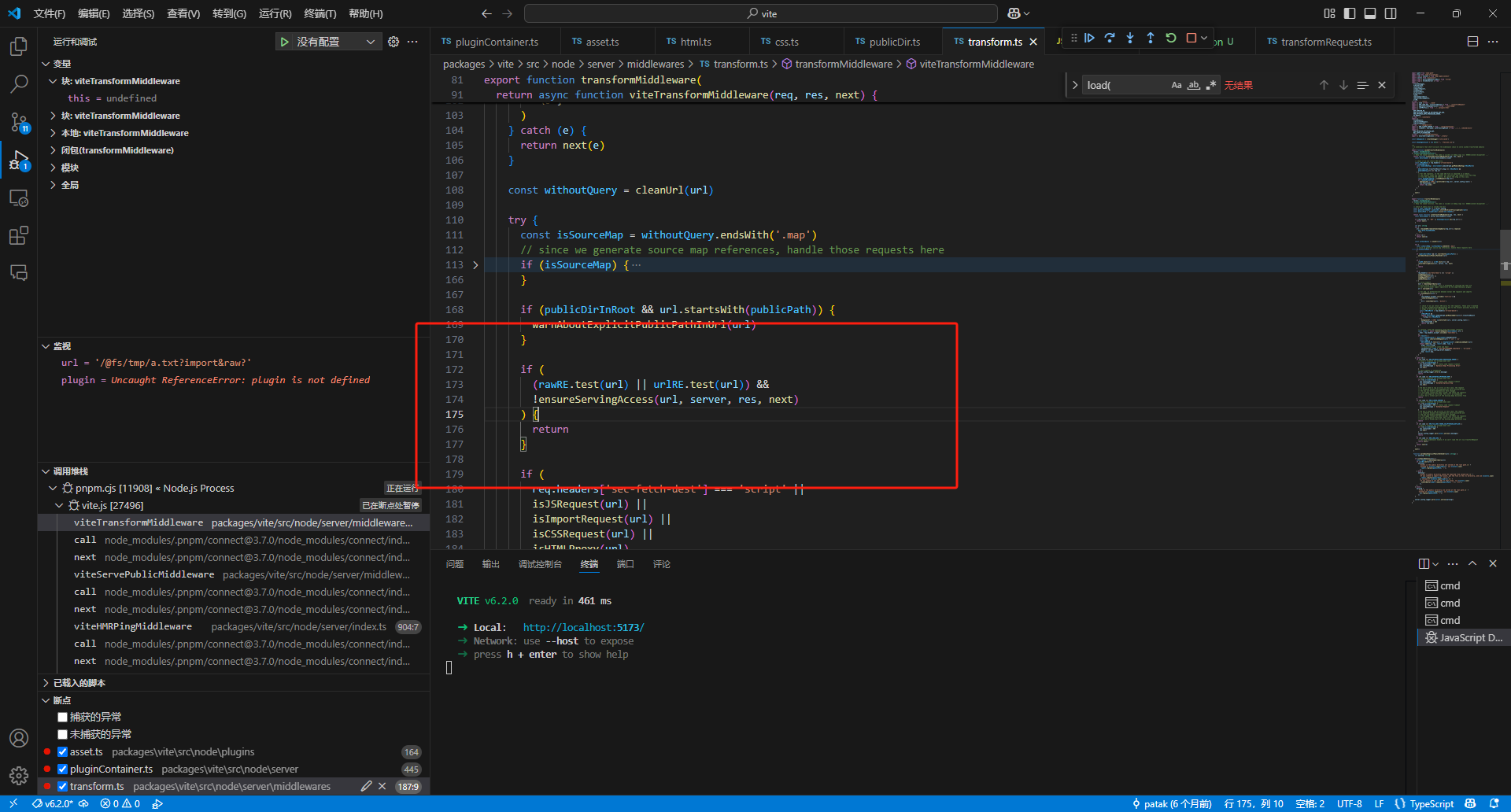Open the Run menu
This screenshot has width=1511, height=812.
(x=275, y=13)
